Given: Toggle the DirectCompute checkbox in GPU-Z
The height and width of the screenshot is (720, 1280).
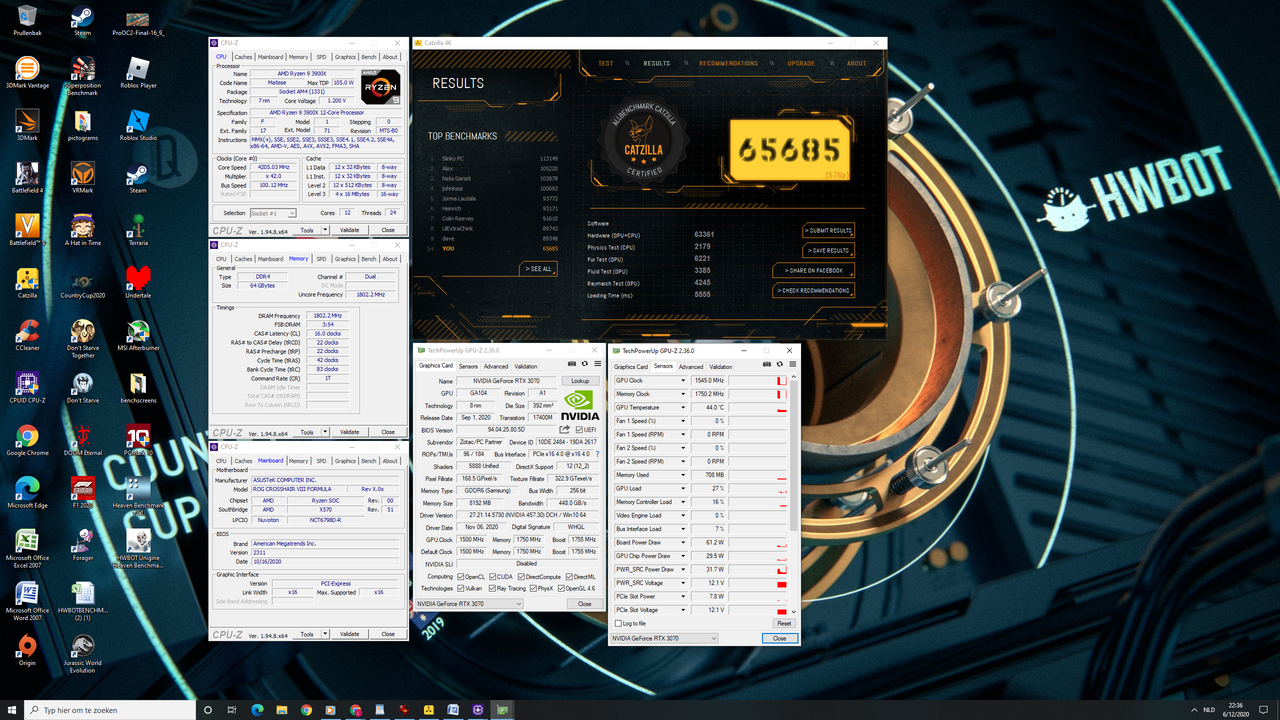Looking at the screenshot, I should (522, 577).
